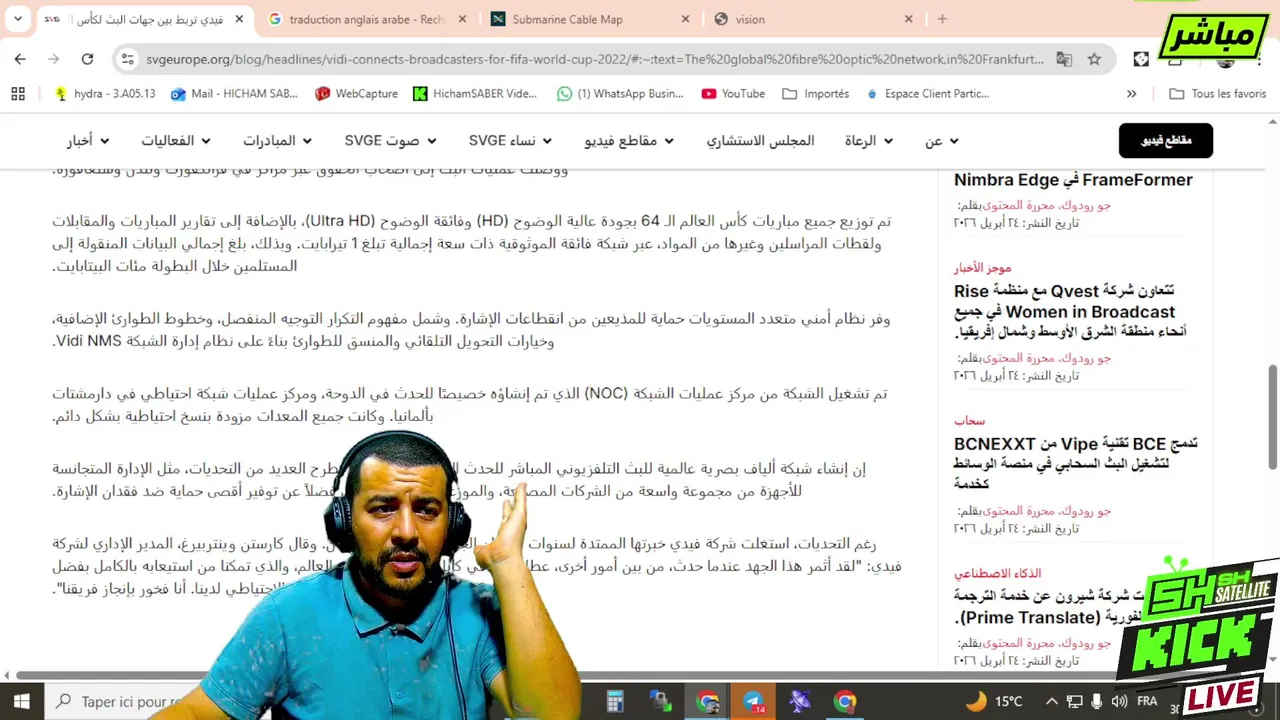This screenshot has width=1280, height=720.
Task: Open site information icon in address bar
Action: pos(127,59)
